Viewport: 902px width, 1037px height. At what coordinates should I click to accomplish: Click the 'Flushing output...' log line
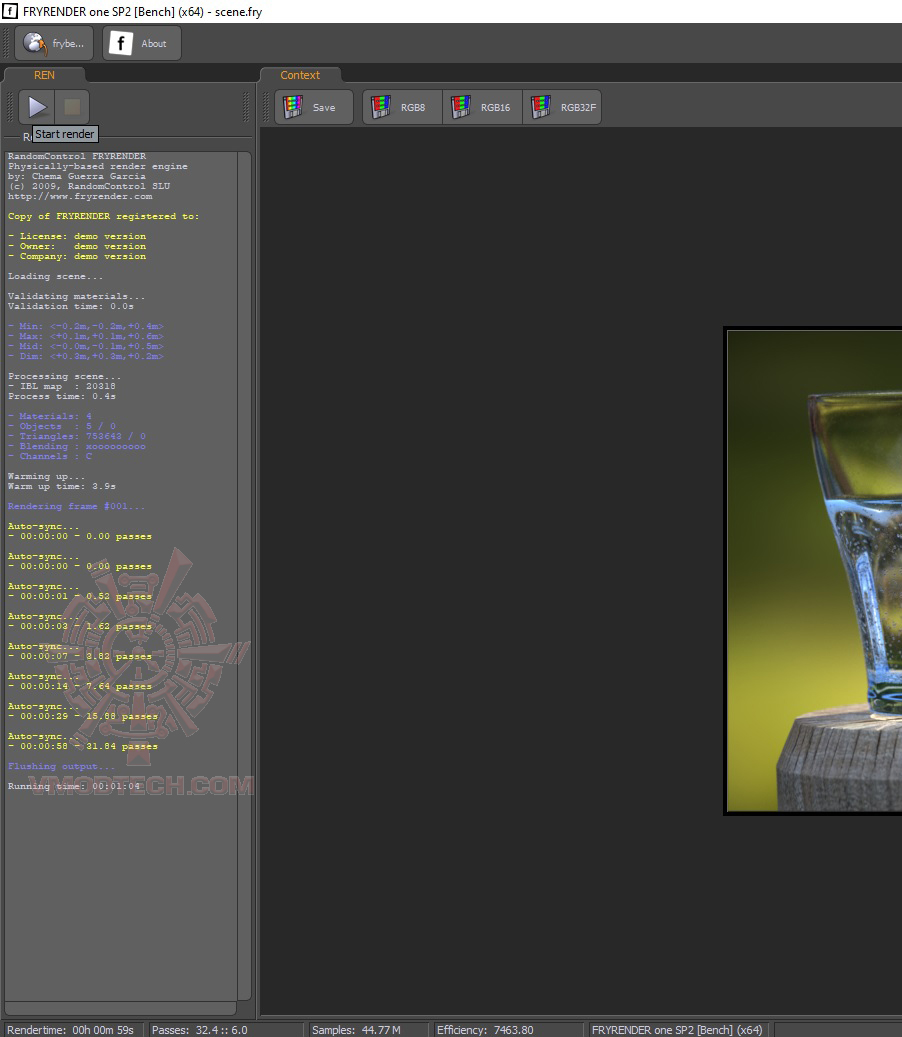point(62,767)
